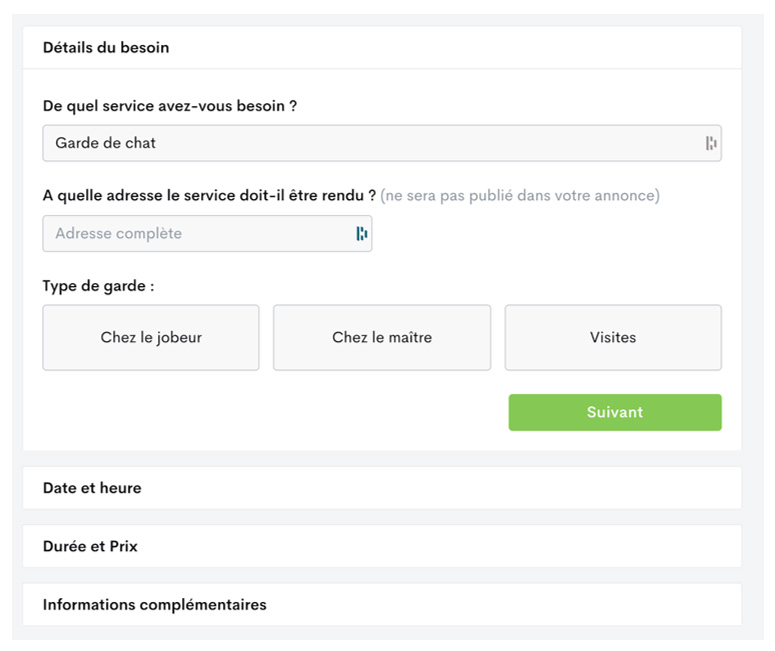Expand the "Date et heure" section
The width and height of the screenshot is (775, 651).
382,488
